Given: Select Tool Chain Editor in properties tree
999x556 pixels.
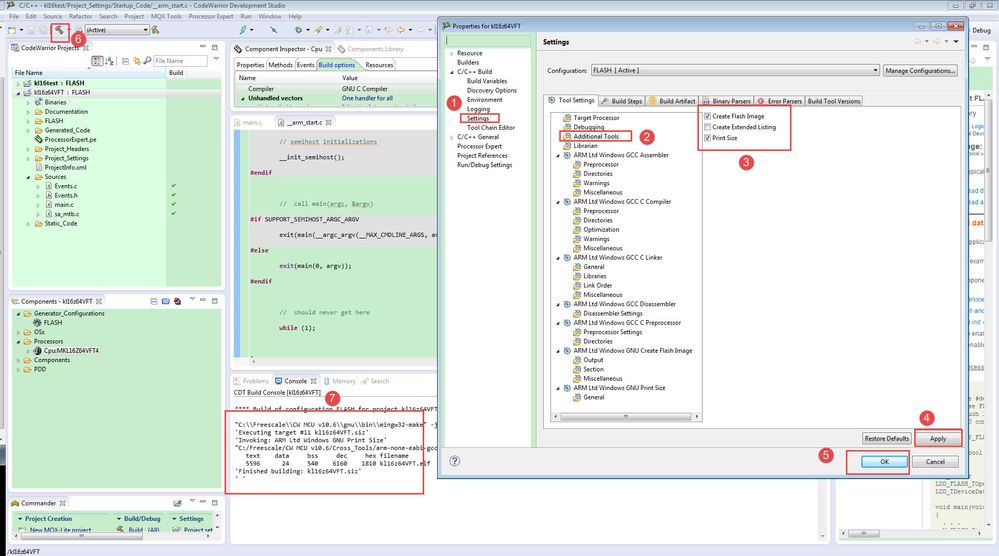Looking at the screenshot, I should click(x=491, y=127).
